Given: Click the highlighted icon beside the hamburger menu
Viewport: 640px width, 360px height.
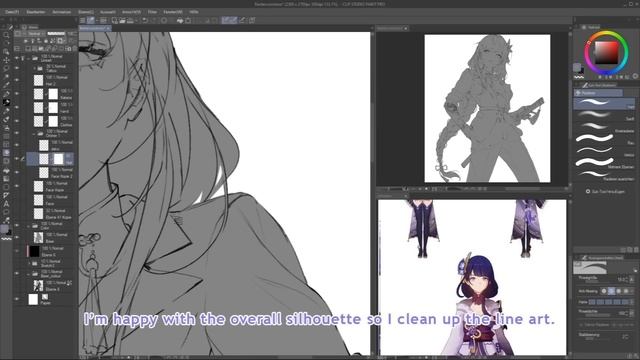Looking at the screenshot, I should tap(91, 20).
